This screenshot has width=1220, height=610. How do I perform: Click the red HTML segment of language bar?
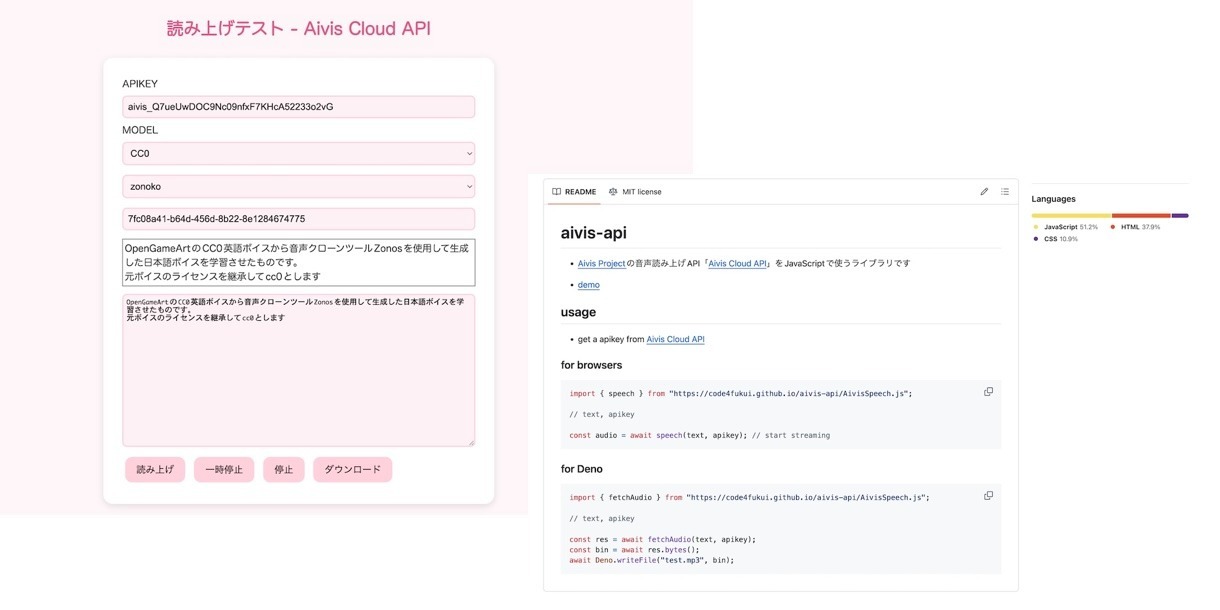pos(1141,215)
